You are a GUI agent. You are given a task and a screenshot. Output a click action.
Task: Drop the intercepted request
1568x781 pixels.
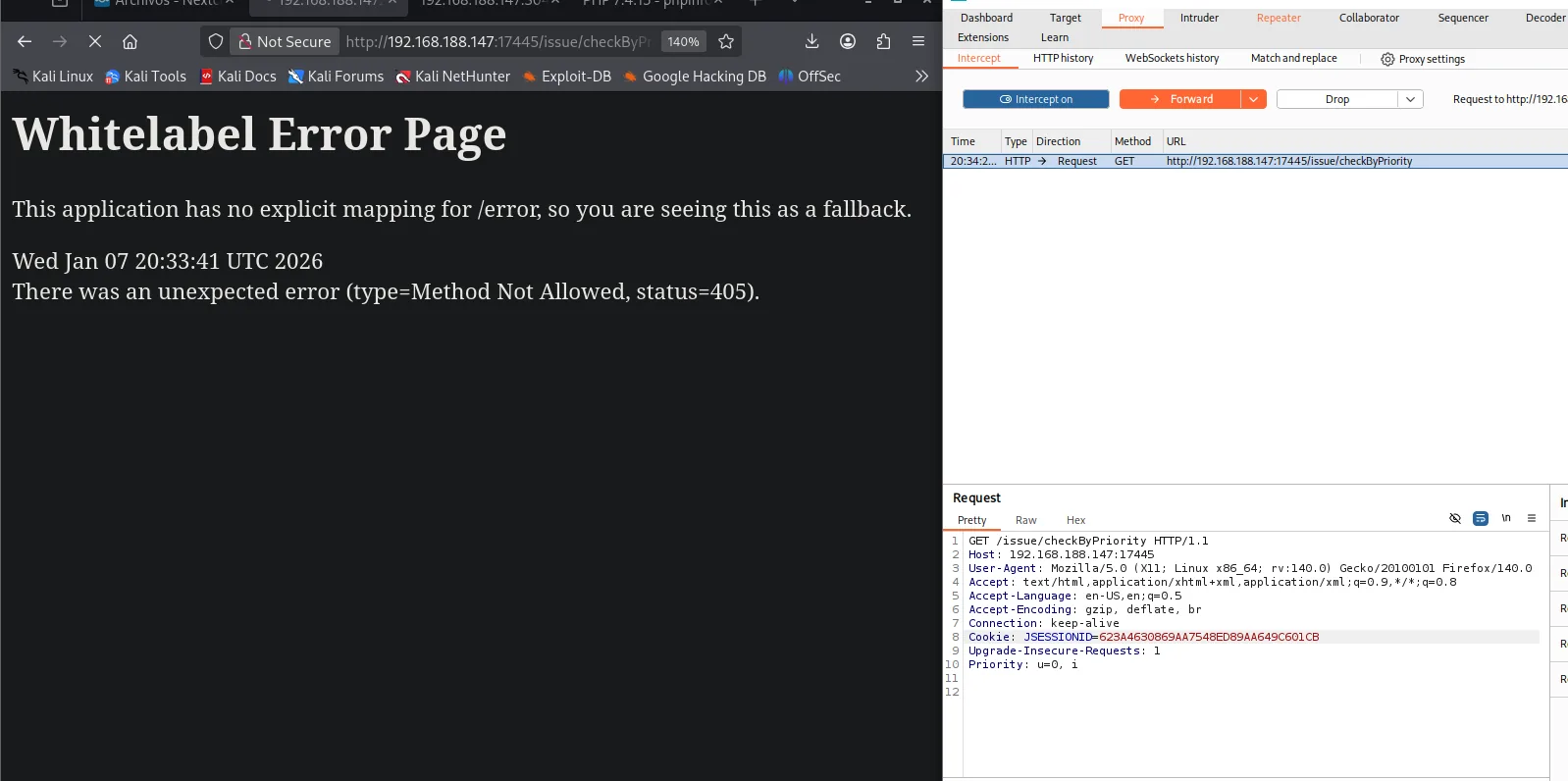(1336, 99)
